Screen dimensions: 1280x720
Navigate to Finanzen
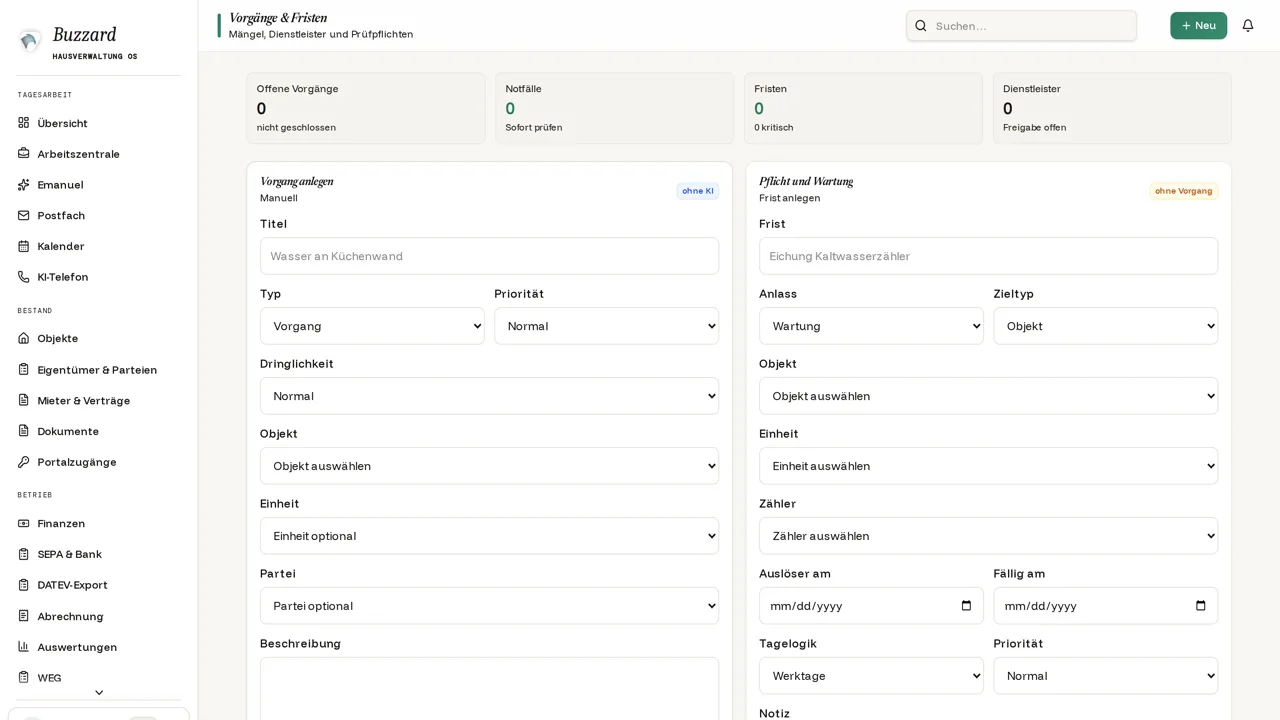click(98, 523)
